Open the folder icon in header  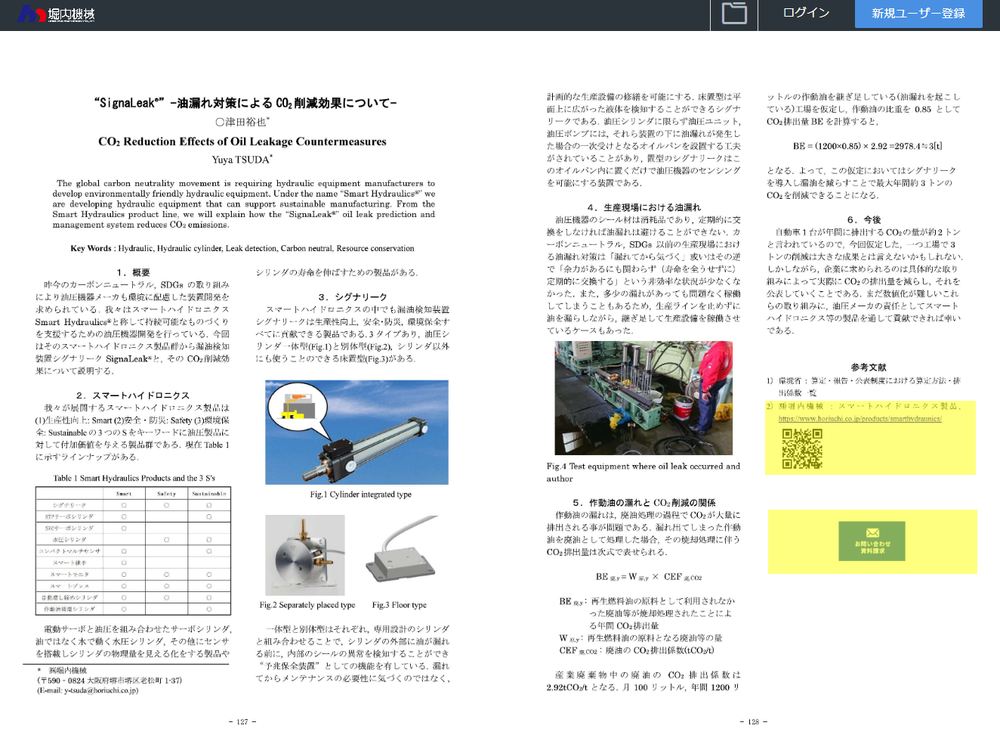(734, 13)
